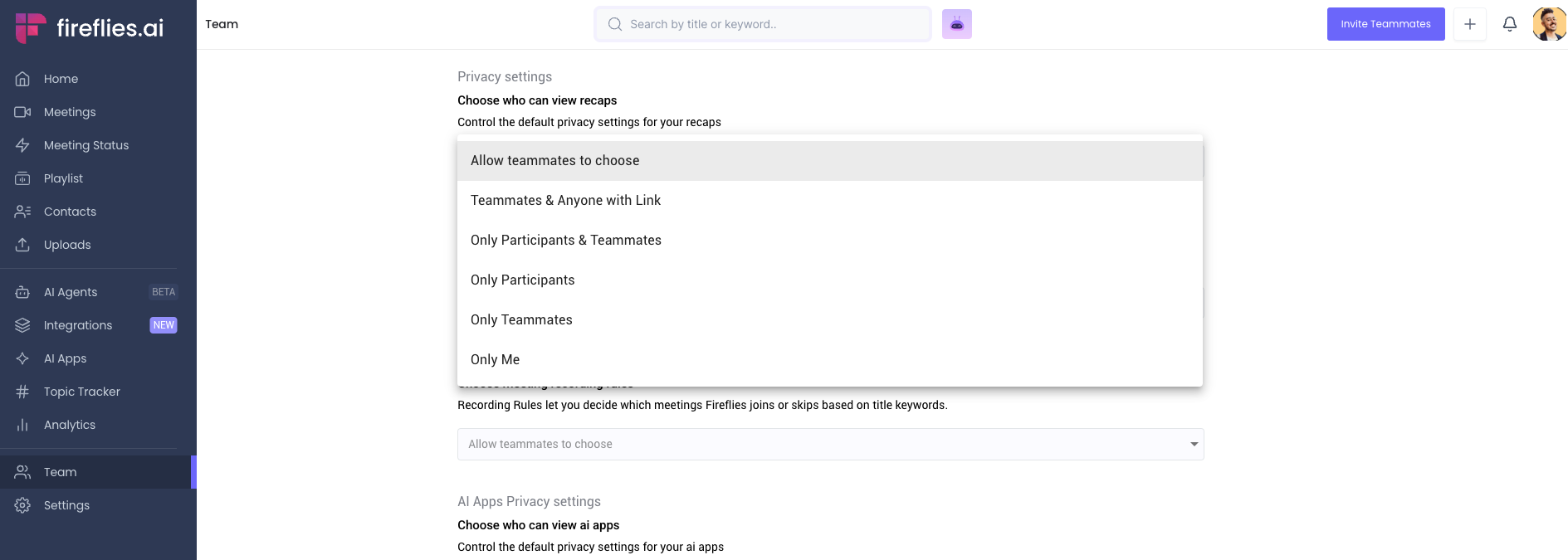This screenshot has width=1568, height=560.
Task: Click the Team people icon
Action: coord(22,472)
